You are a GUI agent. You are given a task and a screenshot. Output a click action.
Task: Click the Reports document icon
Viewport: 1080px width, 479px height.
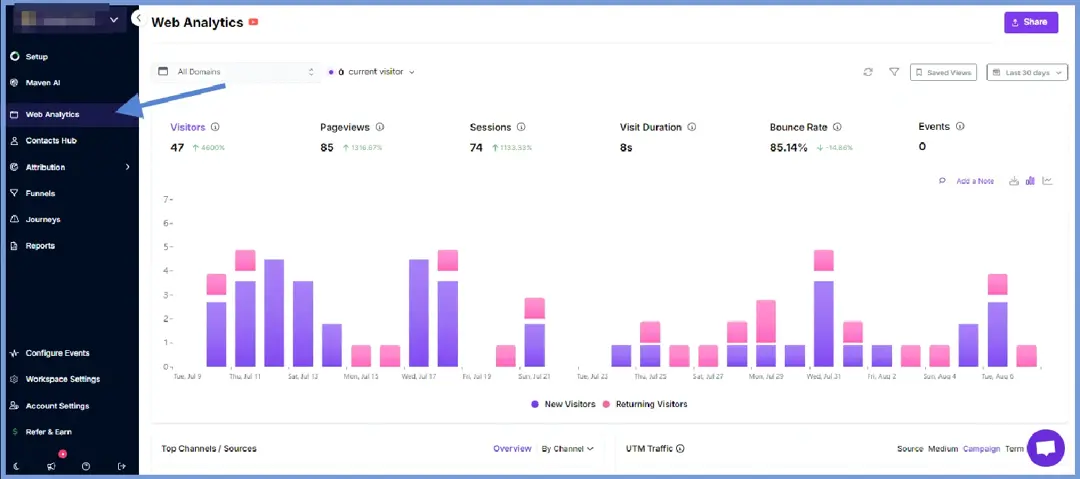[14, 246]
